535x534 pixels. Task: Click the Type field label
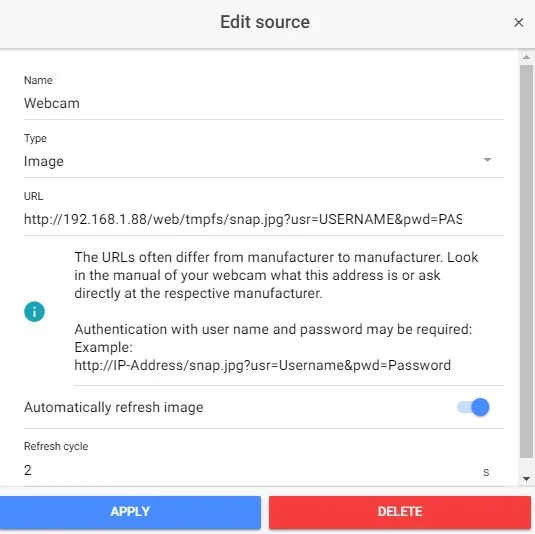click(35, 139)
